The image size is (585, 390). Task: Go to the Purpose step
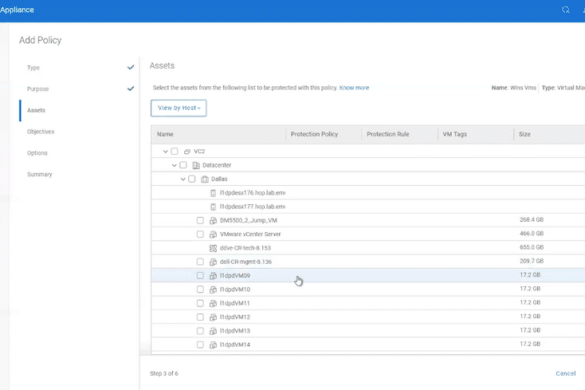tap(38, 89)
